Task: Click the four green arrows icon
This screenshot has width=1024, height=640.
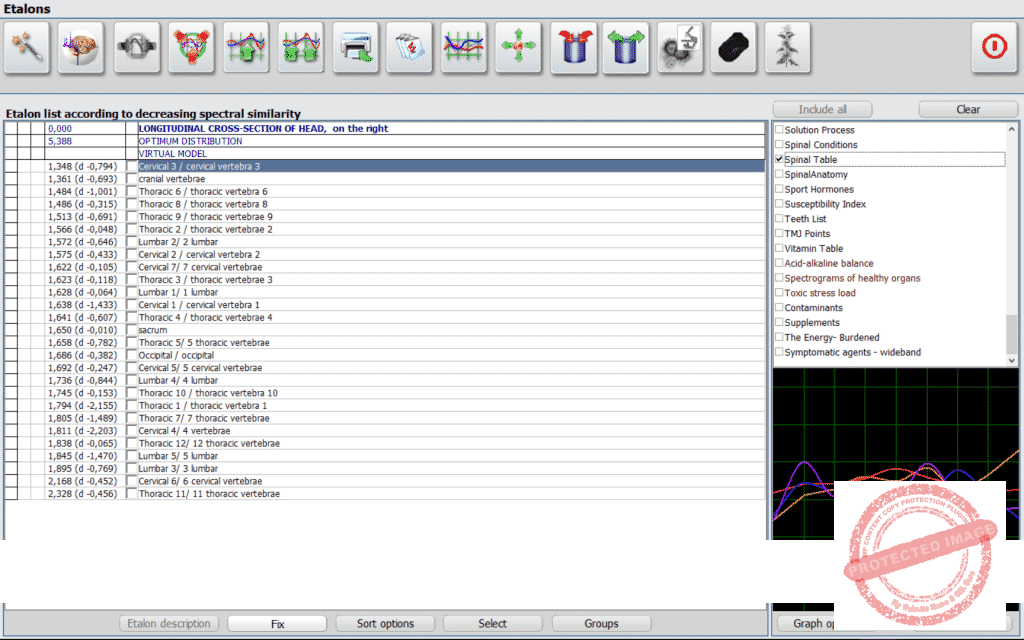Action: [x=518, y=47]
